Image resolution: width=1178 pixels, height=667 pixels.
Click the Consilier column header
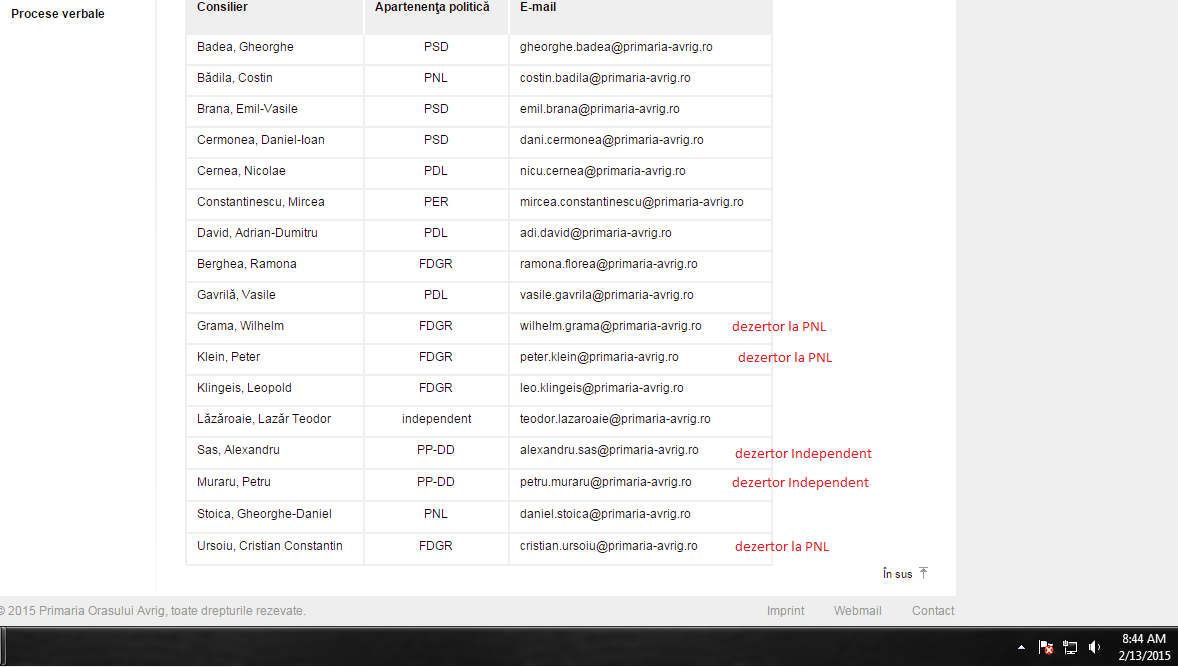[222, 7]
